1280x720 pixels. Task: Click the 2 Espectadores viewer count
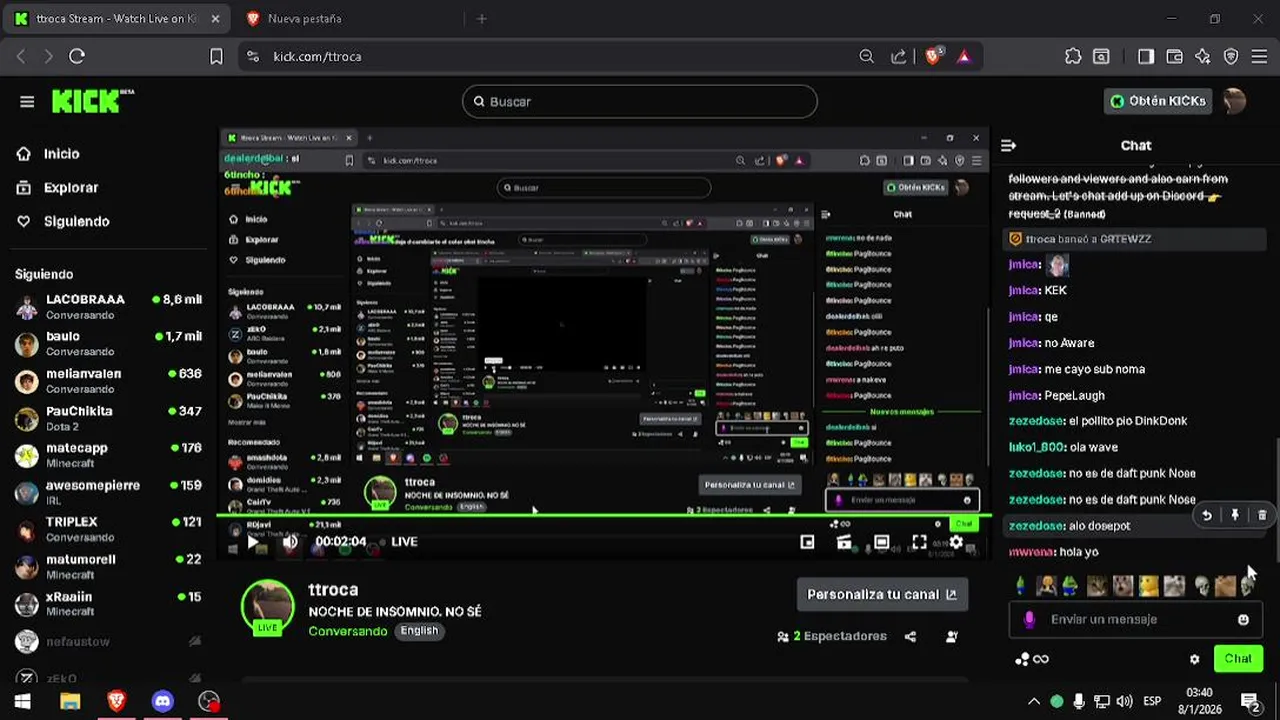[x=832, y=636]
